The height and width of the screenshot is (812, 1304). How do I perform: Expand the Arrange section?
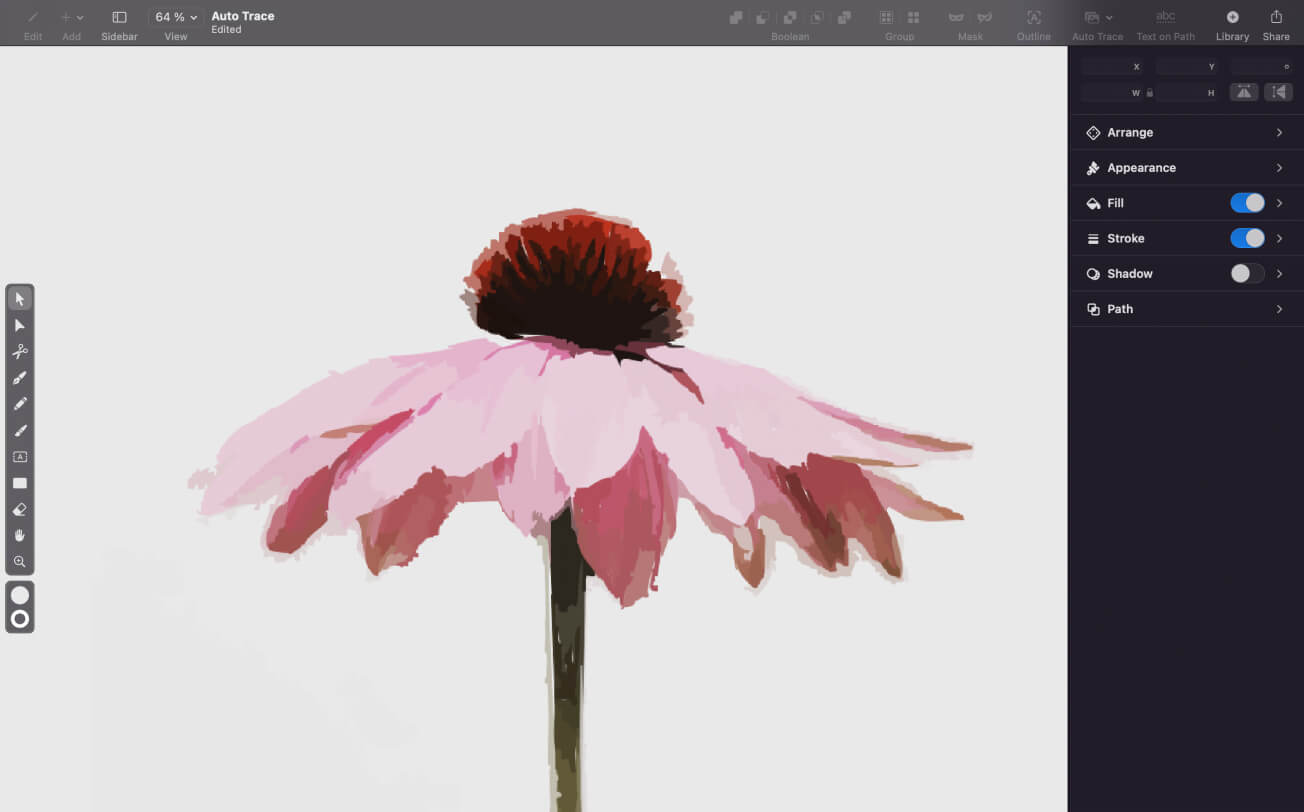point(1185,133)
